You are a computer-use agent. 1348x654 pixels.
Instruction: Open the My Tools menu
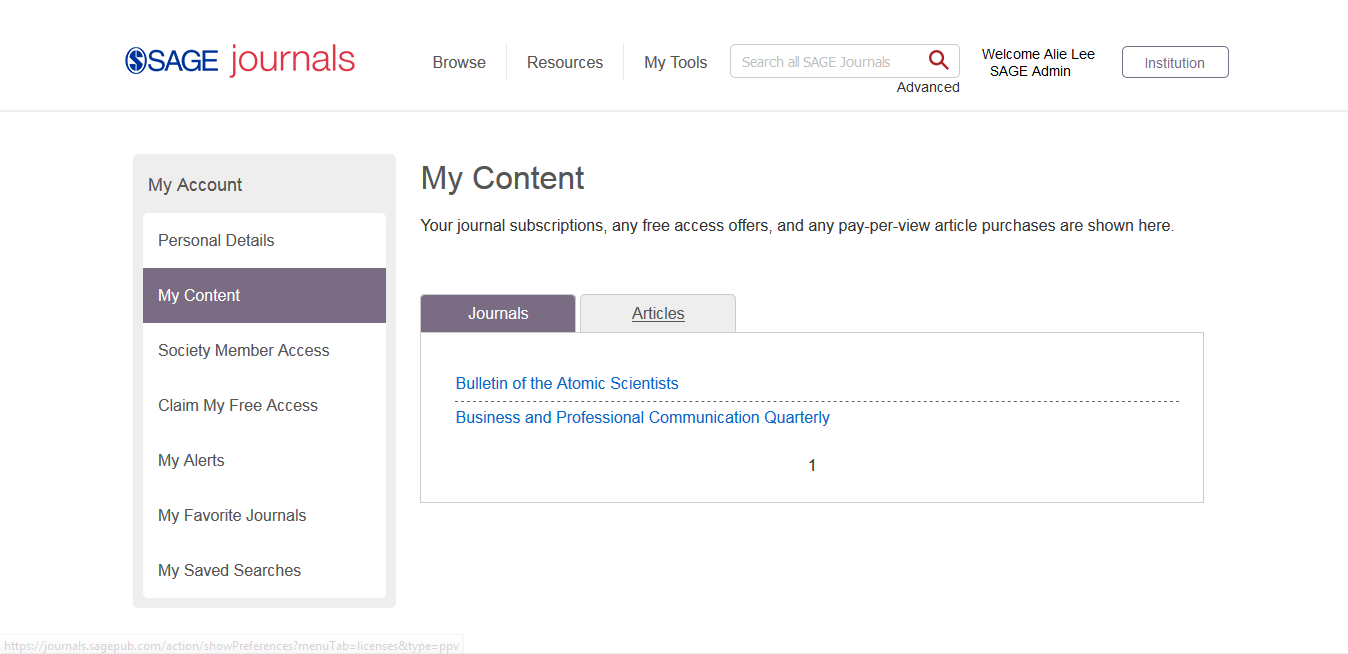[x=676, y=62]
